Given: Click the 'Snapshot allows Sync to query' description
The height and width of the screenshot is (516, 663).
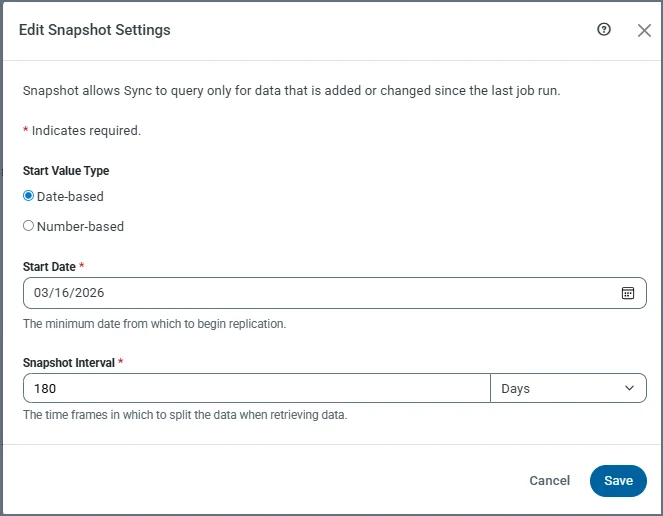Looking at the screenshot, I should pyautogui.click(x=291, y=91).
